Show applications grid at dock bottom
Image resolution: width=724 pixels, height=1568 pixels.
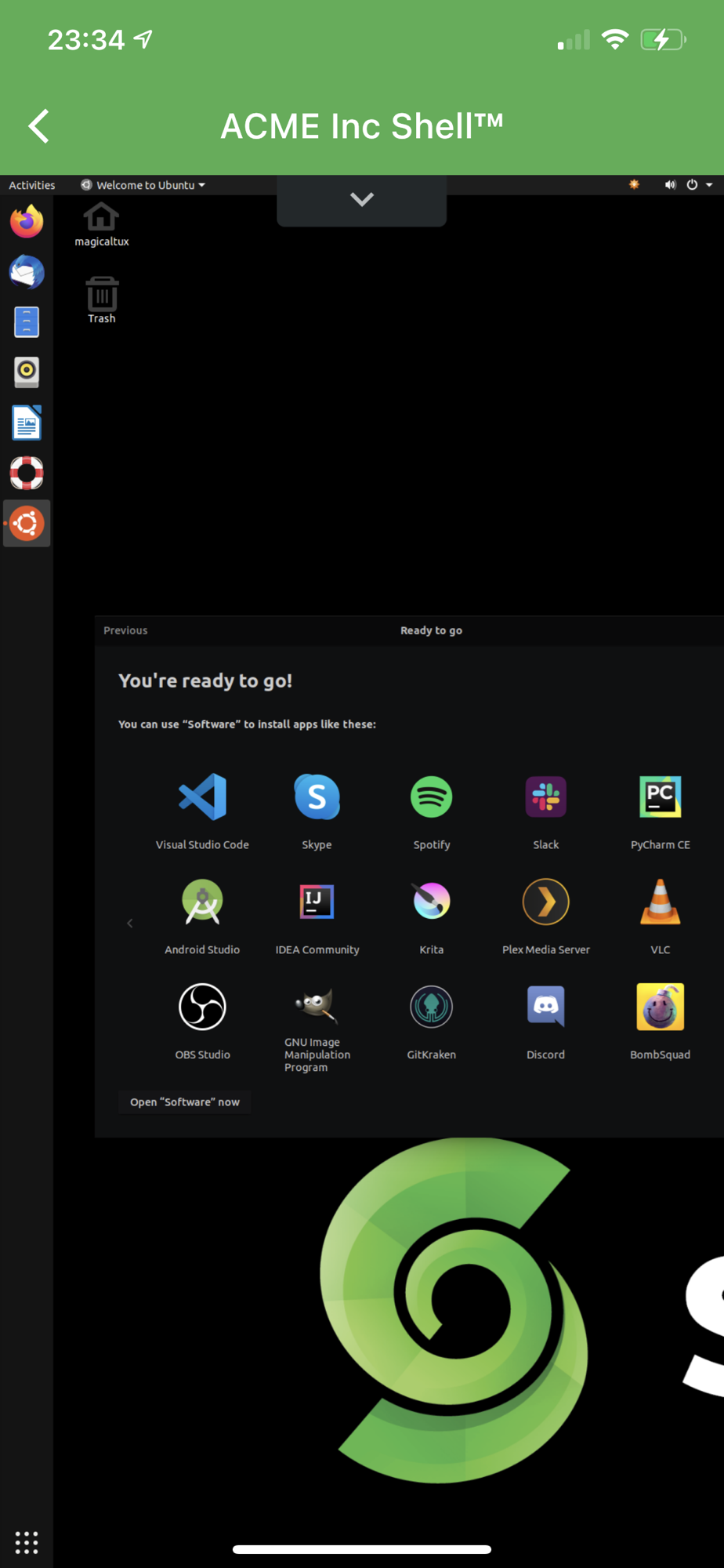pyautogui.click(x=27, y=1542)
